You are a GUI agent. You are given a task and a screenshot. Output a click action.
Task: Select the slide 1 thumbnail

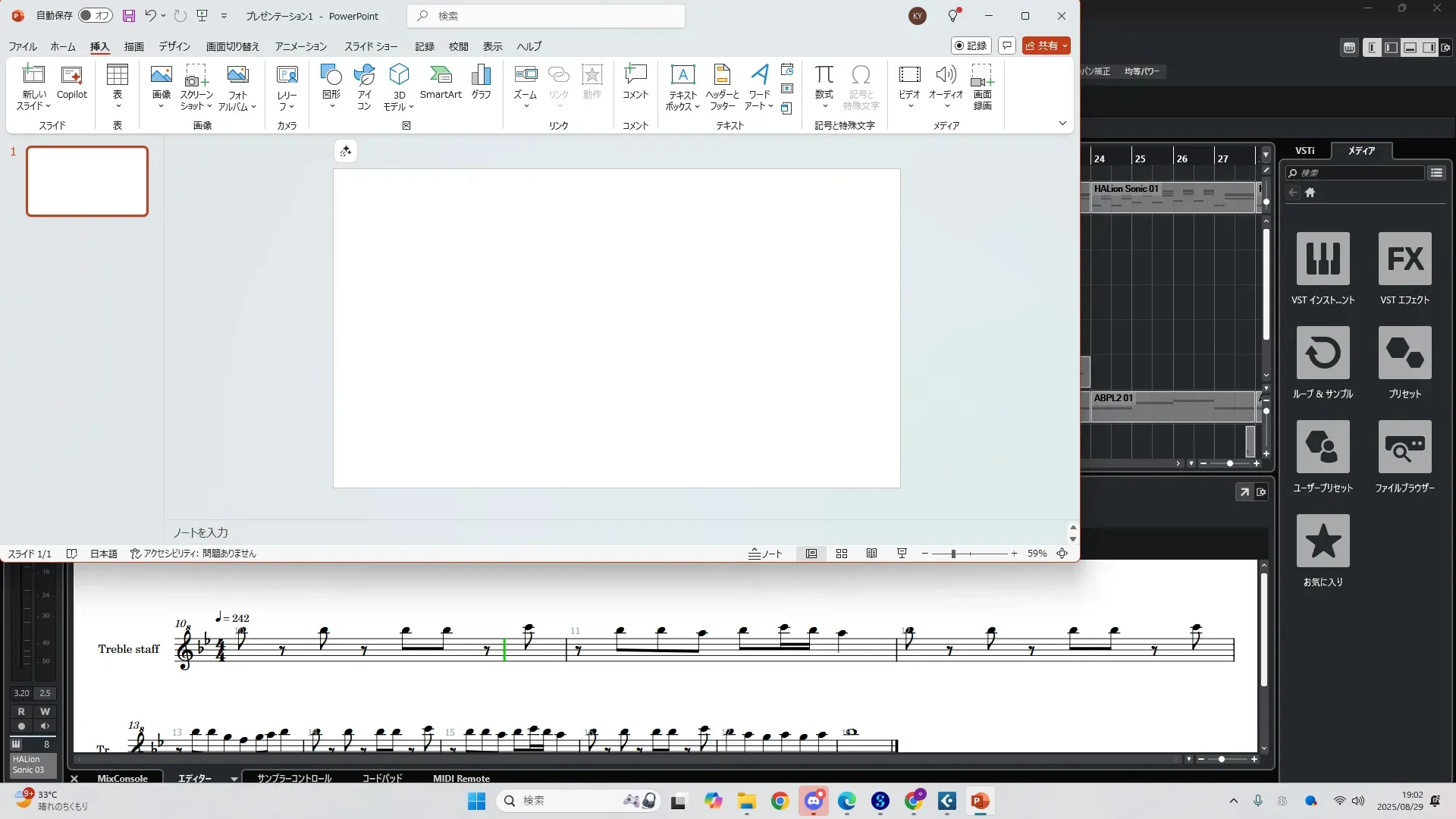87,181
